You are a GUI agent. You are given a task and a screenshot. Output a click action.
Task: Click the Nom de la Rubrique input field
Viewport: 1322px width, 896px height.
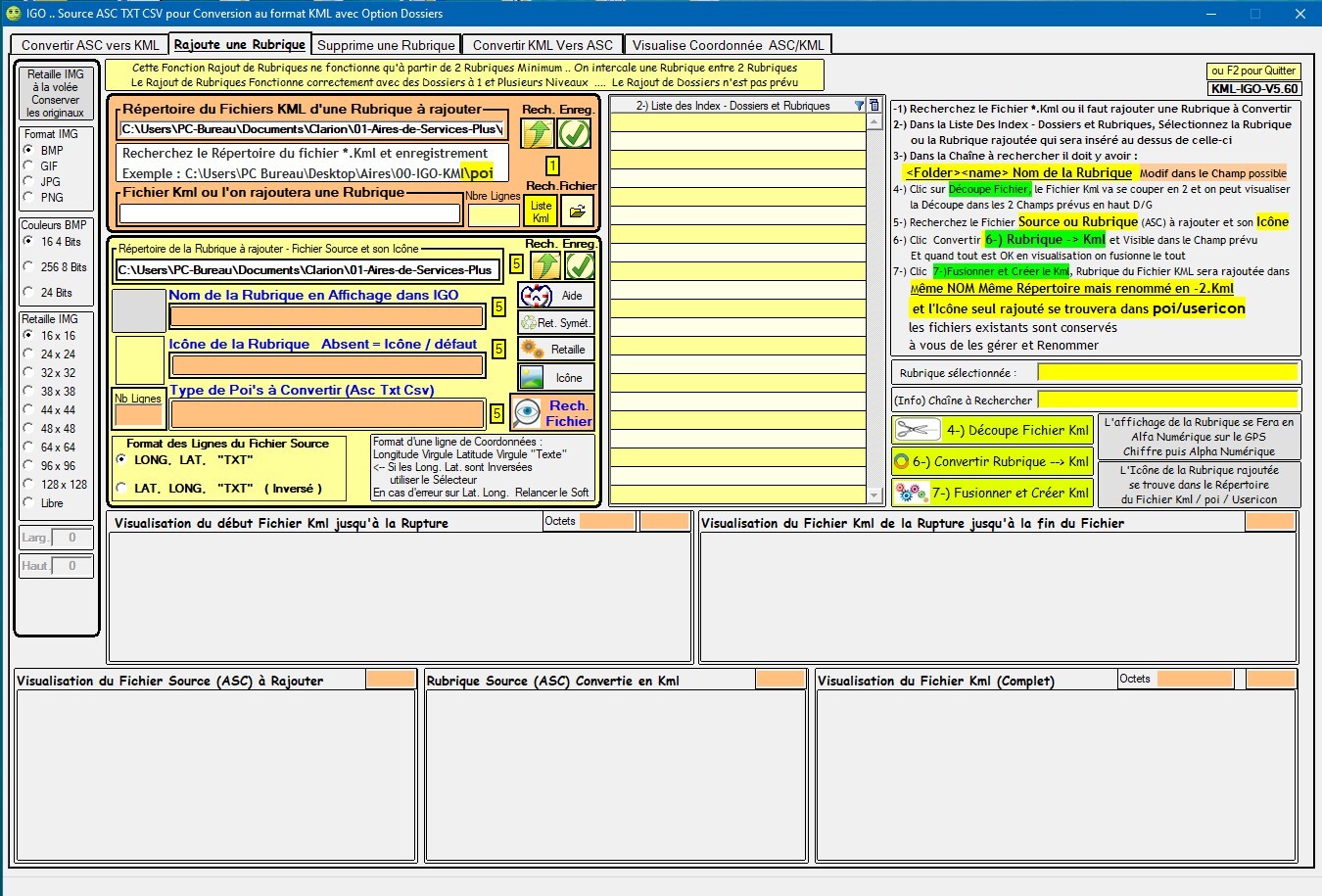click(327, 316)
